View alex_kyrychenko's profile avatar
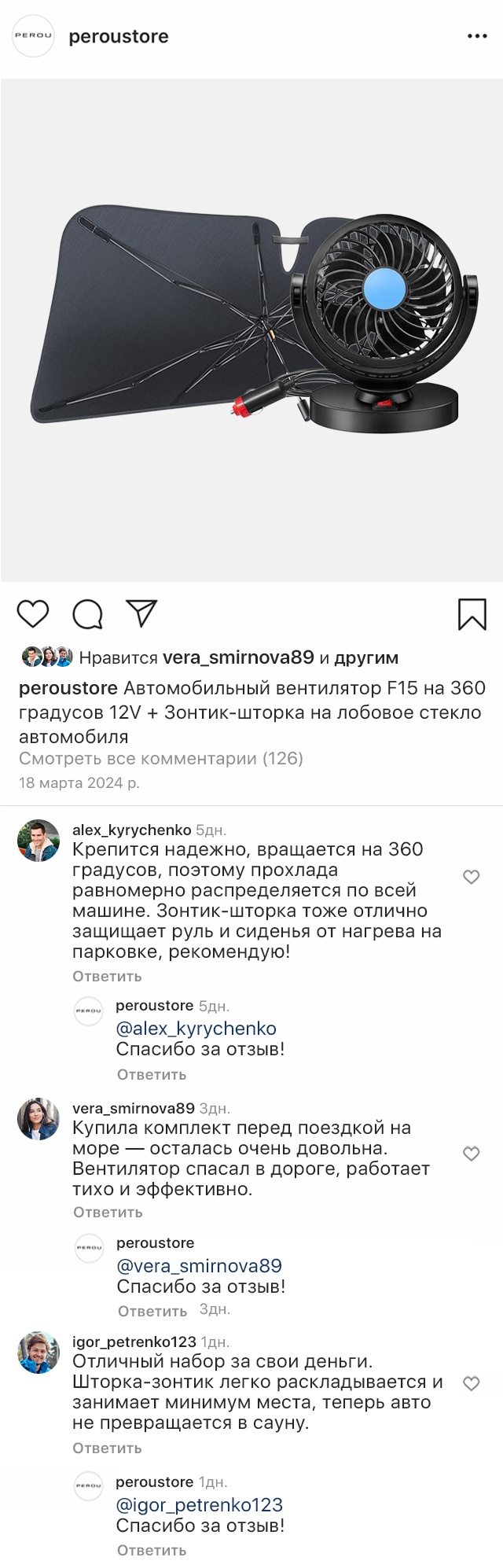The image size is (503, 1568). pyautogui.click(x=39, y=841)
